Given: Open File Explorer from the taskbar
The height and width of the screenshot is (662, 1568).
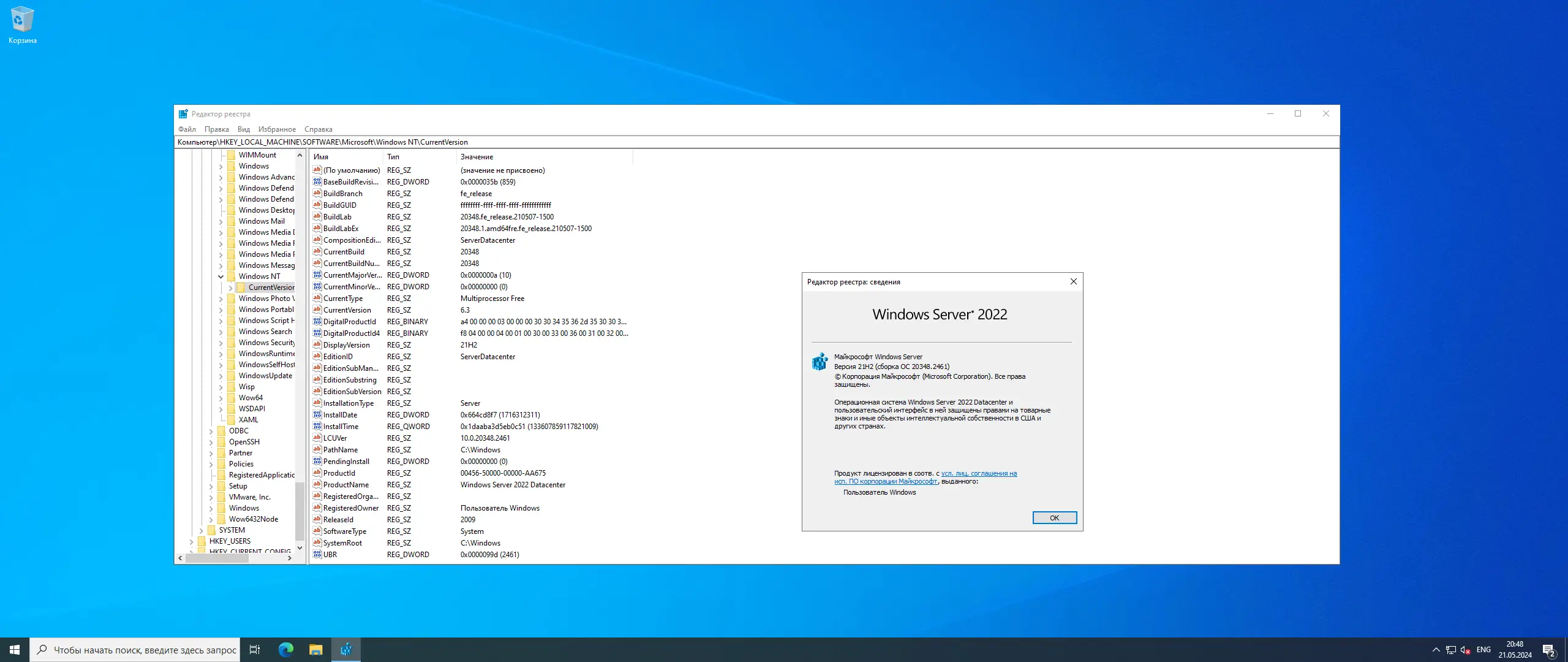Looking at the screenshot, I should tap(316, 650).
